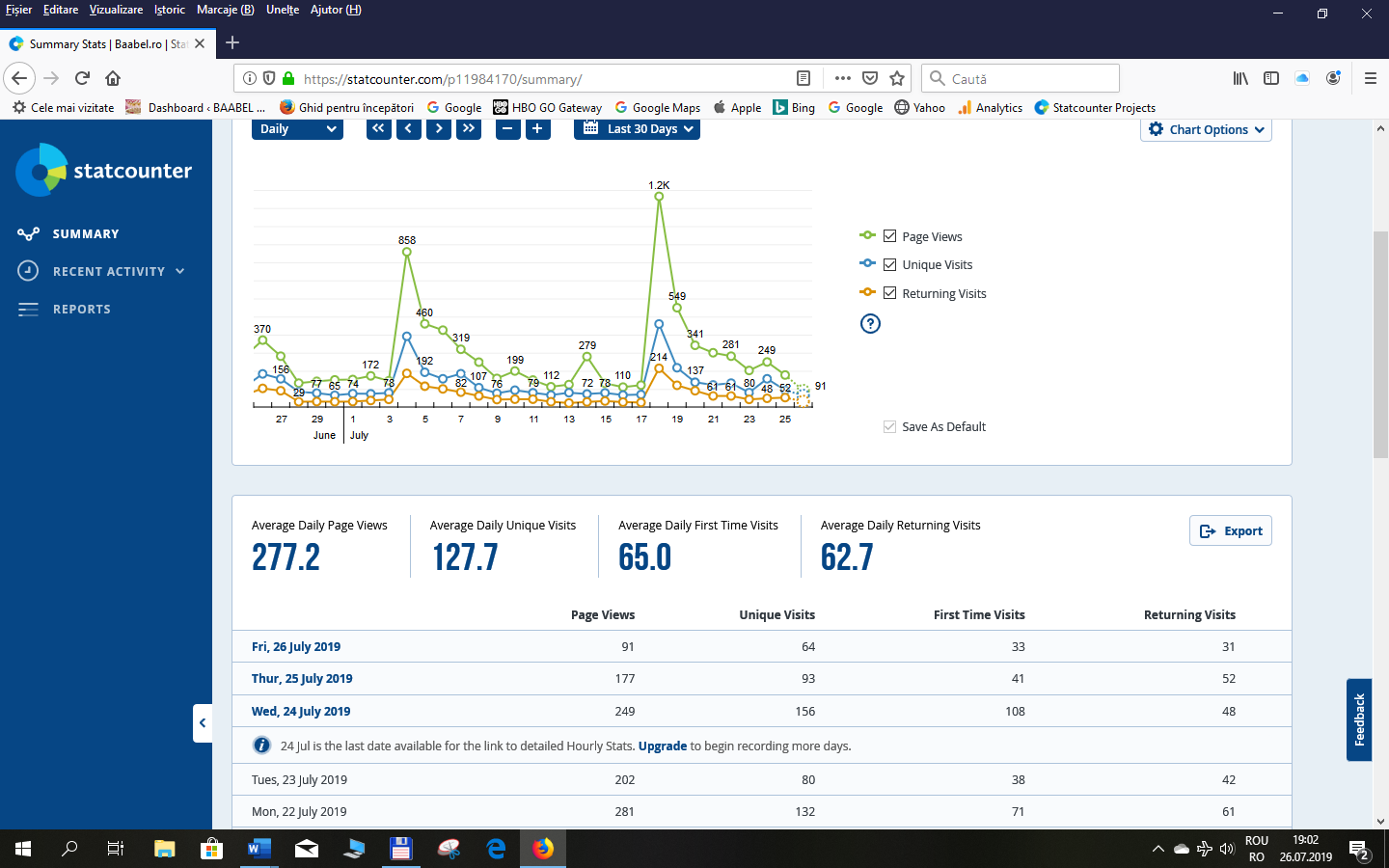This screenshot has height=868, width=1389.
Task: Click the Export button
Action: pyautogui.click(x=1230, y=529)
